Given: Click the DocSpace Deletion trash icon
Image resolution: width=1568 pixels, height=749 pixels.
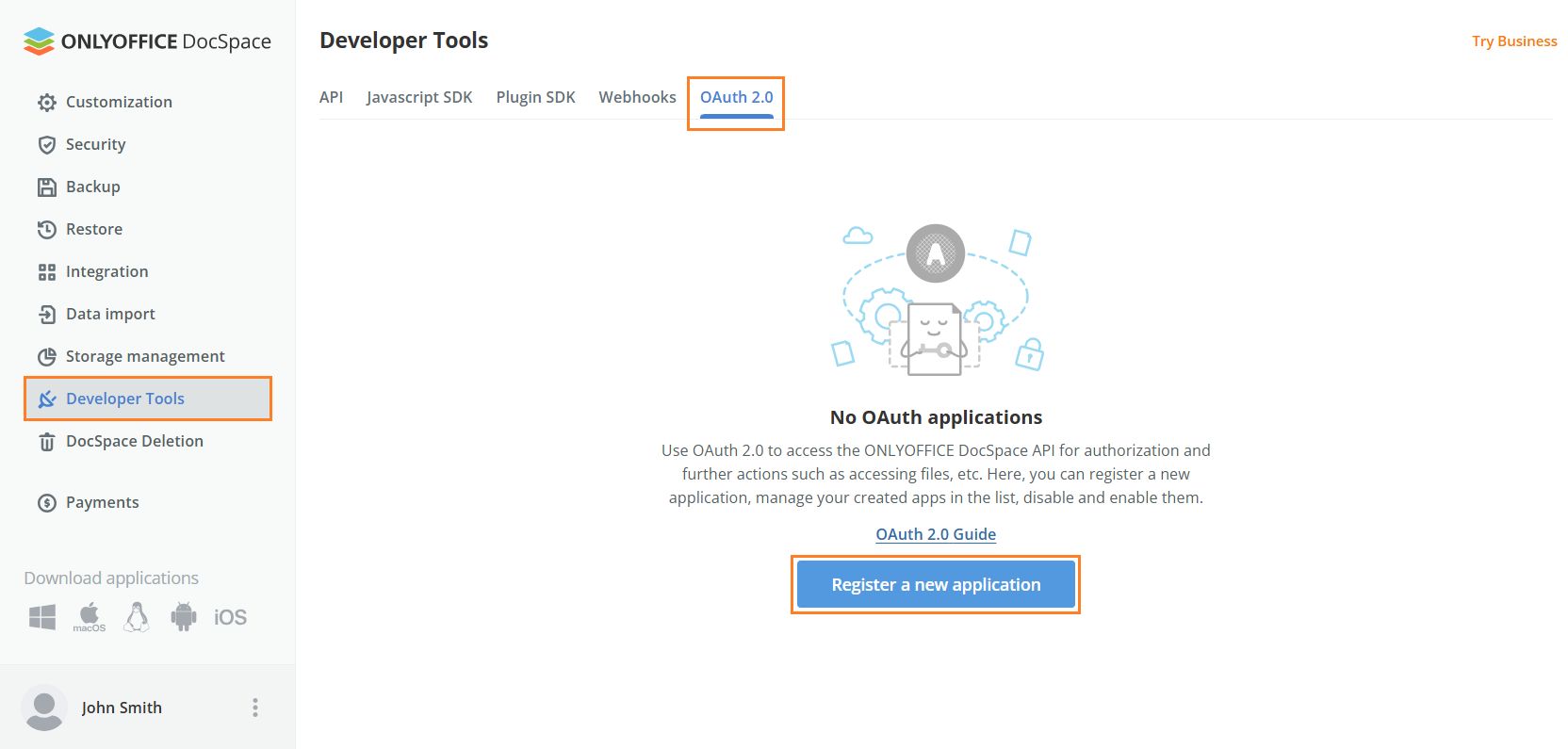Looking at the screenshot, I should (46, 442).
